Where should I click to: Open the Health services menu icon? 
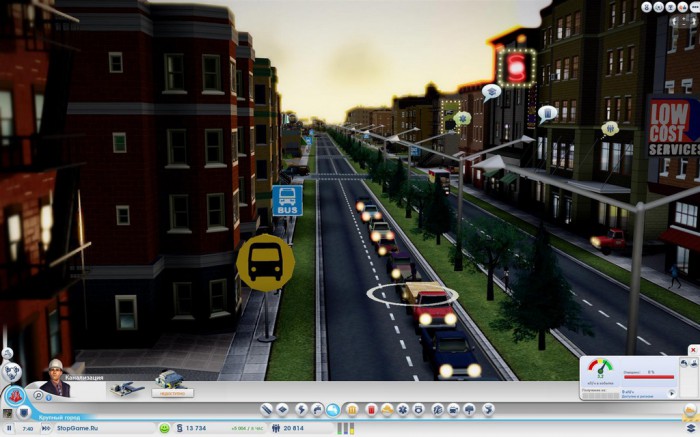[403, 409]
